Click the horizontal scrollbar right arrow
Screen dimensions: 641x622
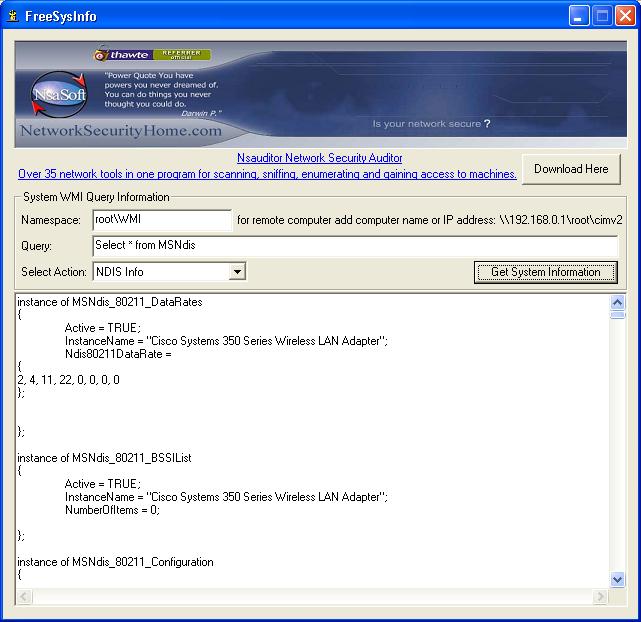click(600, 597)
